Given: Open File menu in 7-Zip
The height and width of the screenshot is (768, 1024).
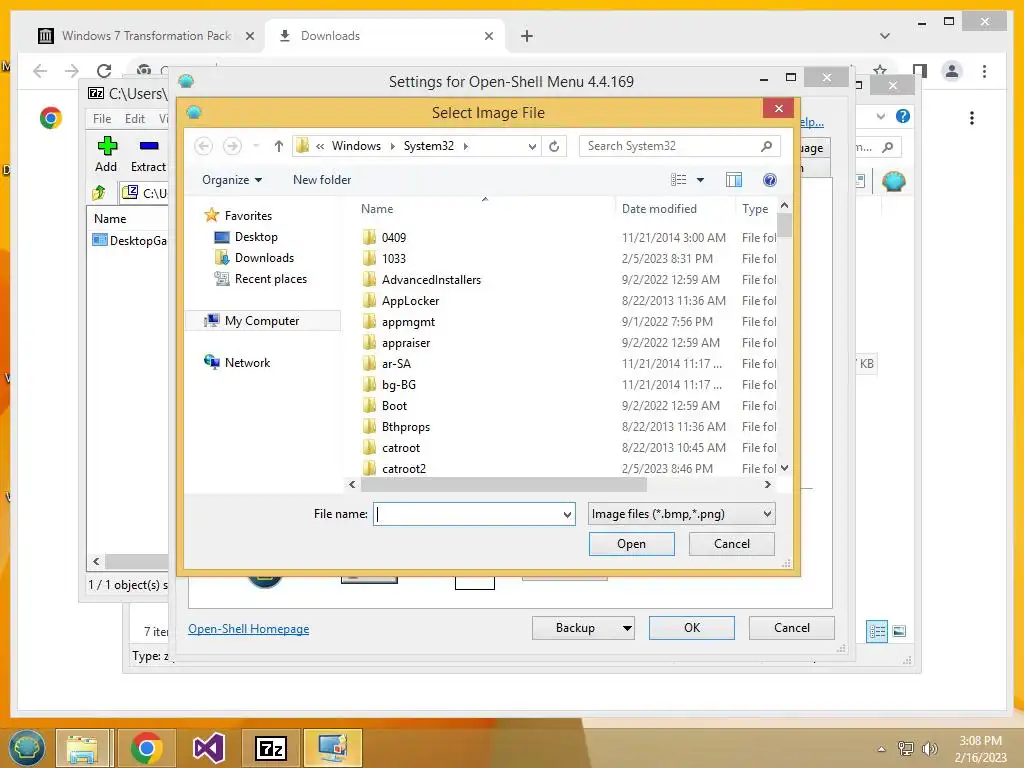Looking at the screenshot, I should [102, 119].
